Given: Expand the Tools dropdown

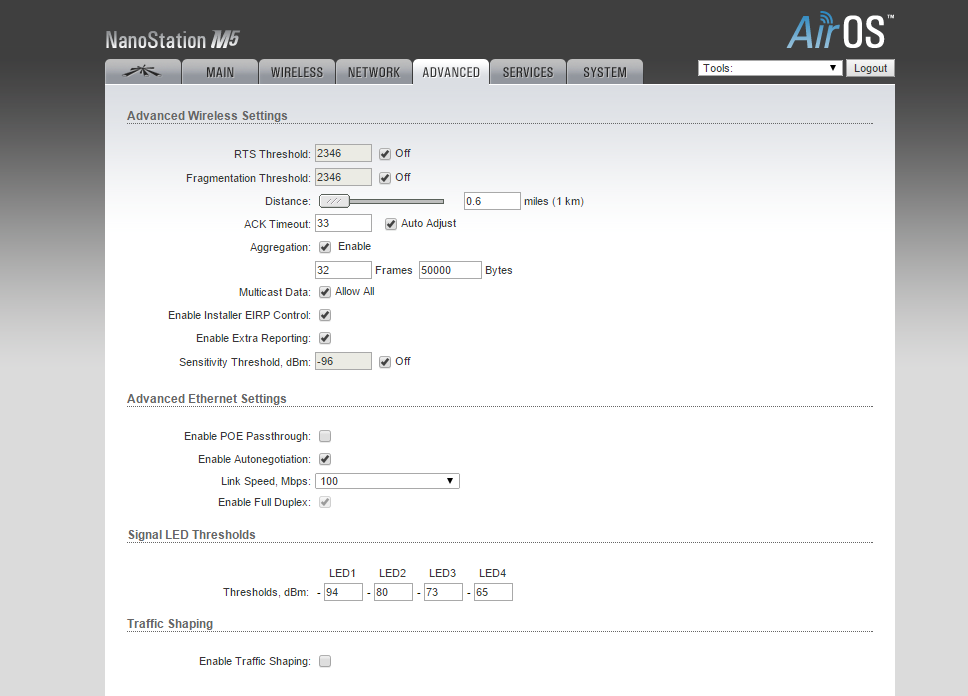Looking at the screenshot, I should pos(770,68).
